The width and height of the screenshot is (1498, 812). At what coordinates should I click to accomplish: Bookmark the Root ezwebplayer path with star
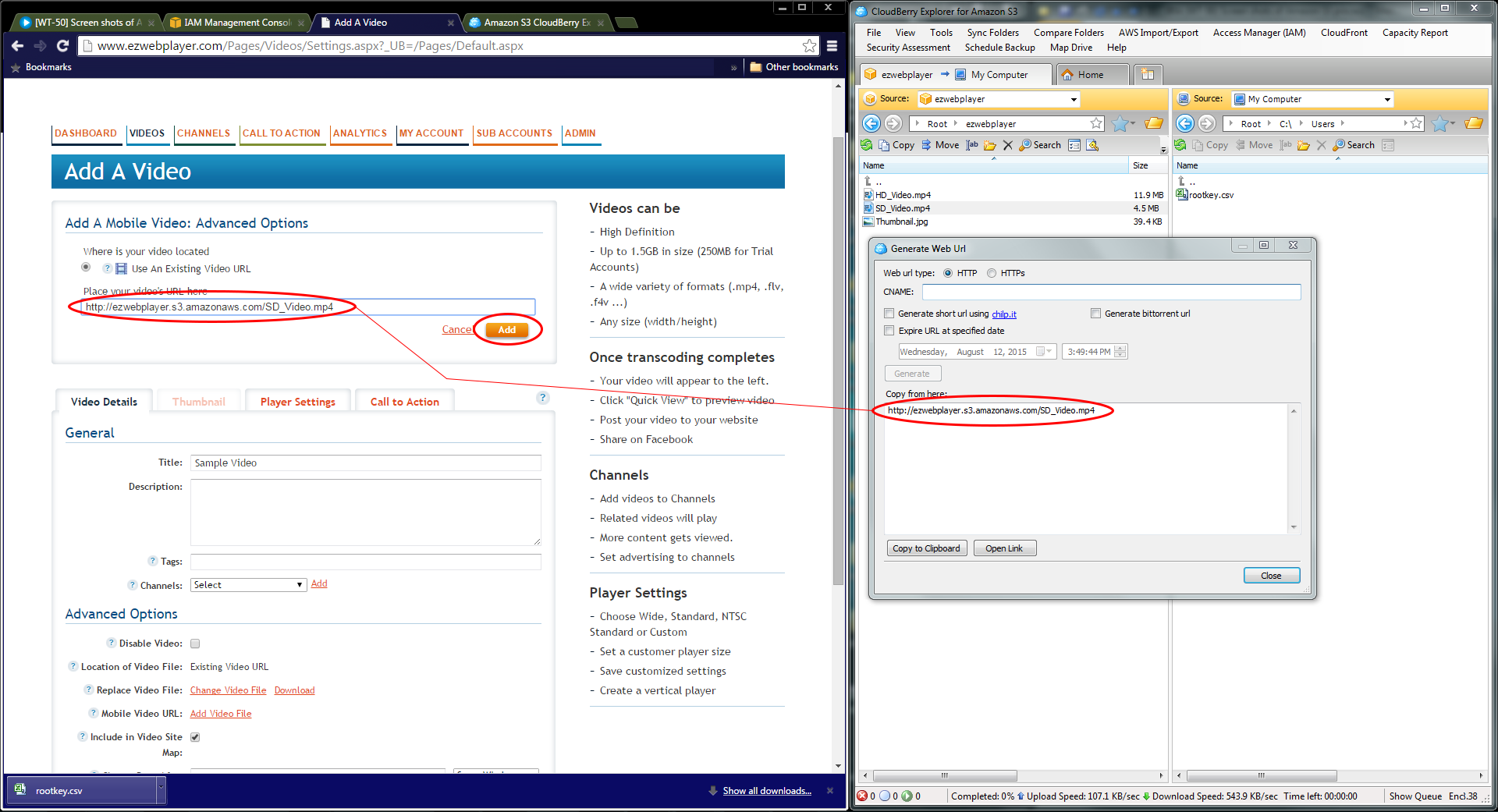[1096, 123]
